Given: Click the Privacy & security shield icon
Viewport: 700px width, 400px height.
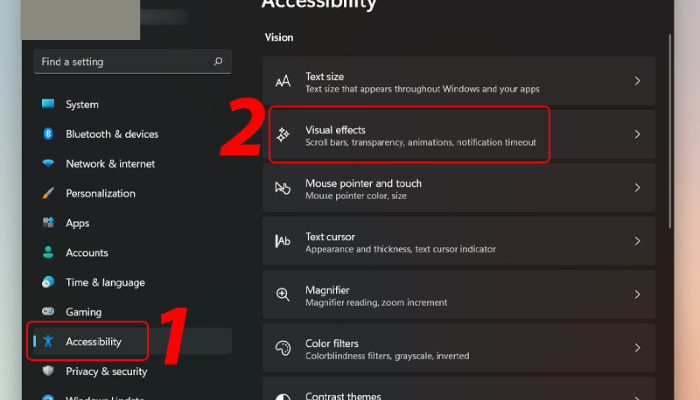Looking at the screenshot, I should [x=48, y=371].
